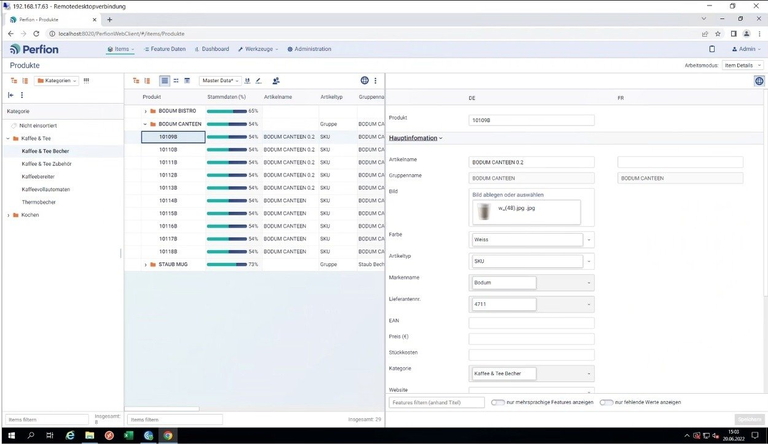
Task: Open the Master Data view dropdown
Action: [x=220, y=81]
